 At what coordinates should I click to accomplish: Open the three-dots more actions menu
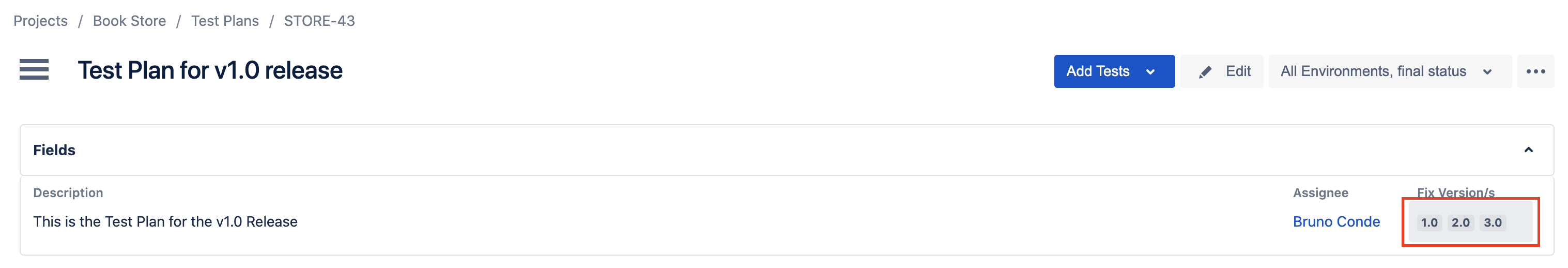(1535, 71)
